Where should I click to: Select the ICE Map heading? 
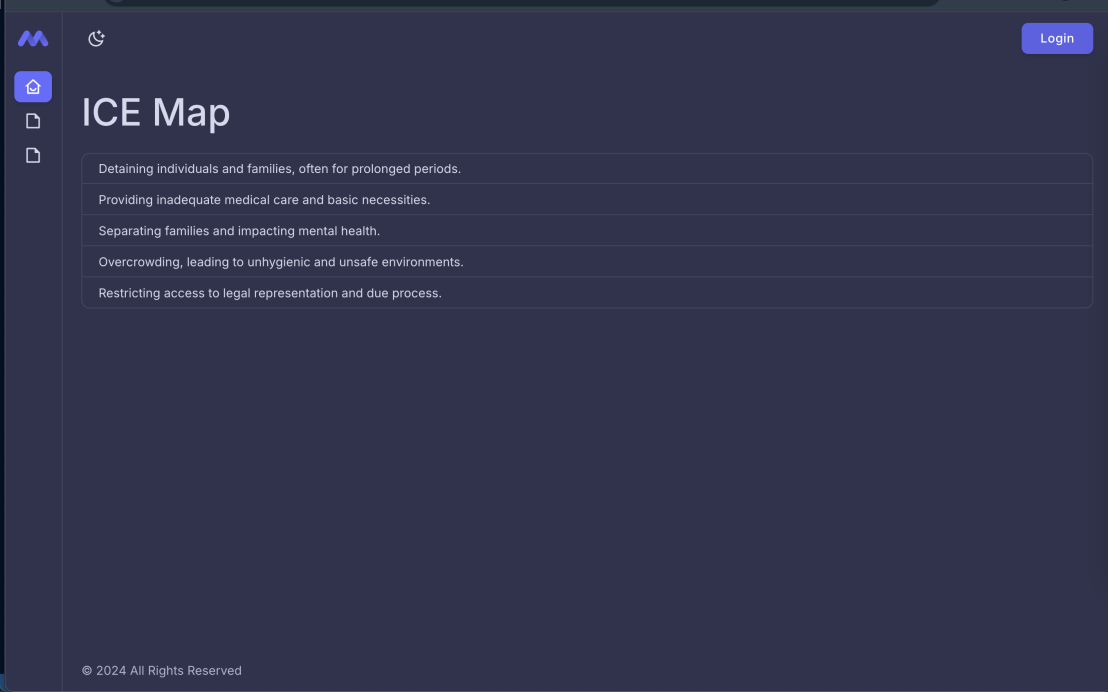(x=156, y=112)
